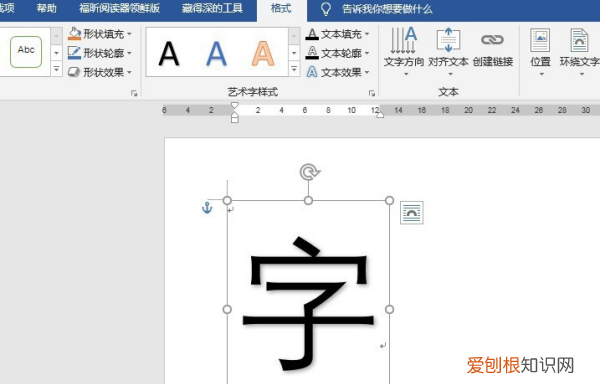Select the Abc shape style preset
This screenshot has width=600, height=384.
click(x=26, y=52)
